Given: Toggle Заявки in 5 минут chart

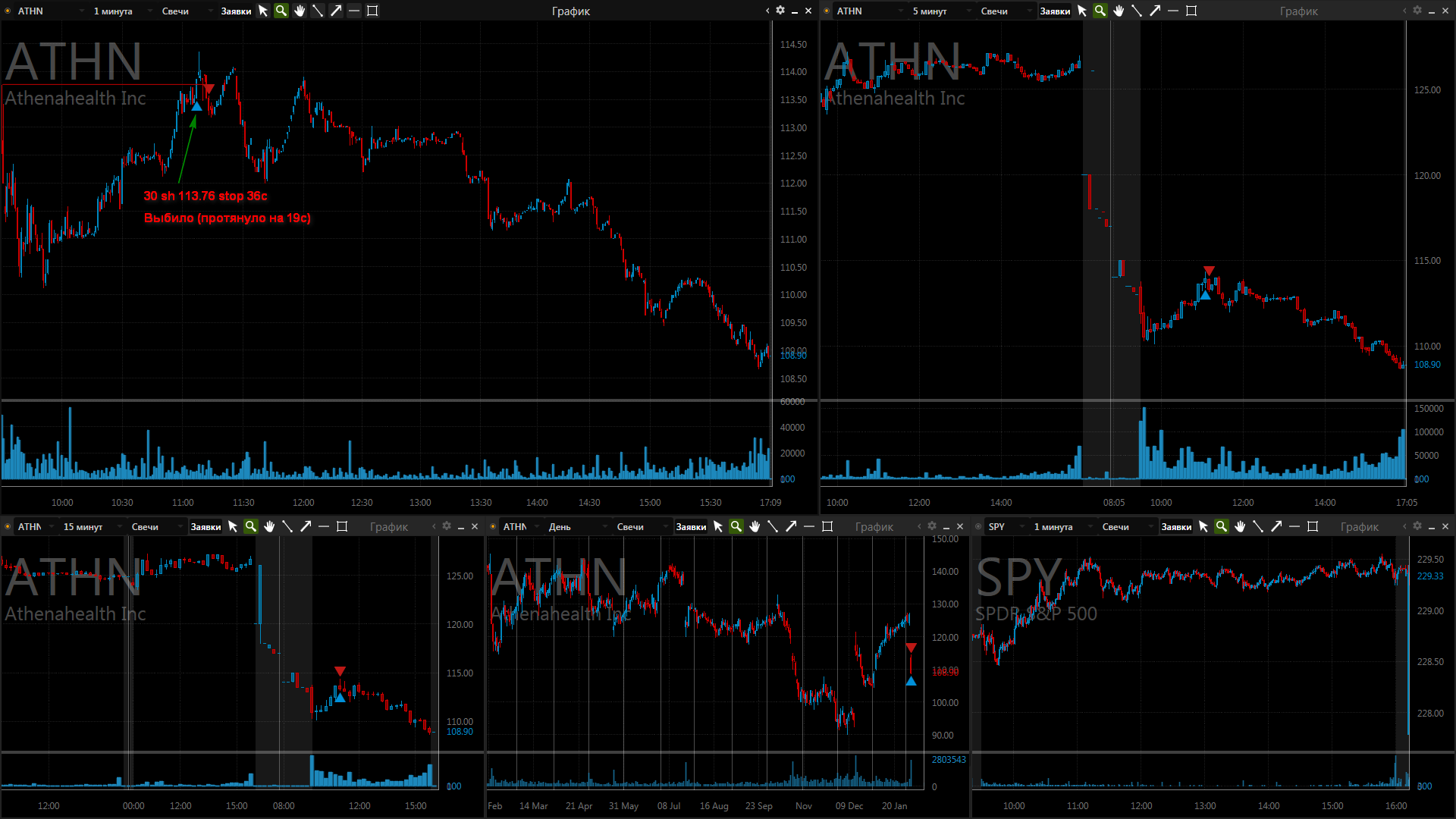Looking at the screenshot, I should pos(1055,11).
